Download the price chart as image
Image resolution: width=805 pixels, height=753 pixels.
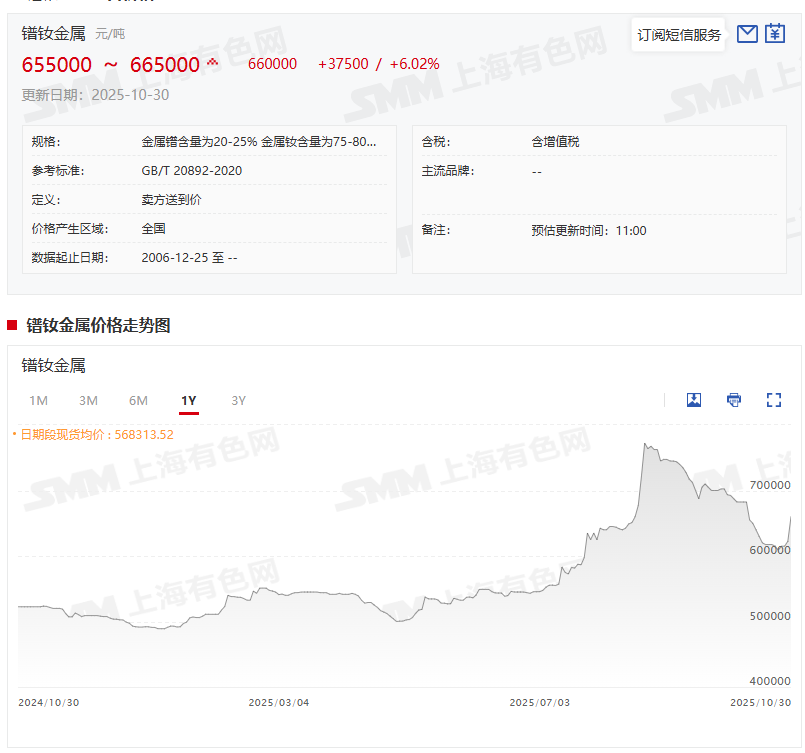tap(694, 400)
